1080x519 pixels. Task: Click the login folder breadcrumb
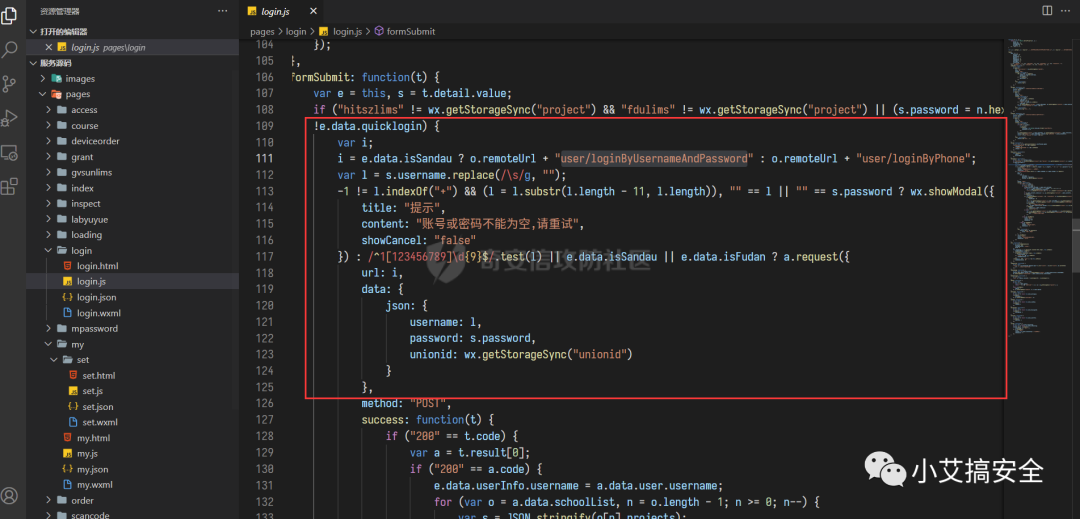296,32
